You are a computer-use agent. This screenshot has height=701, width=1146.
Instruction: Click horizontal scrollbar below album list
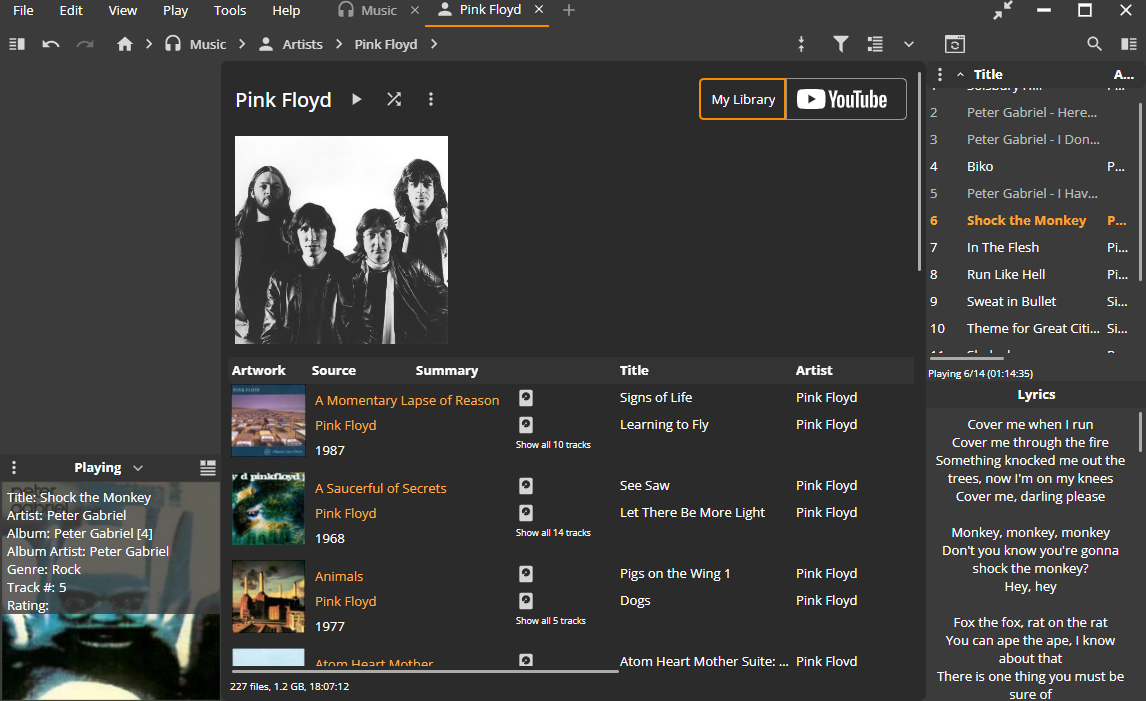425,671
